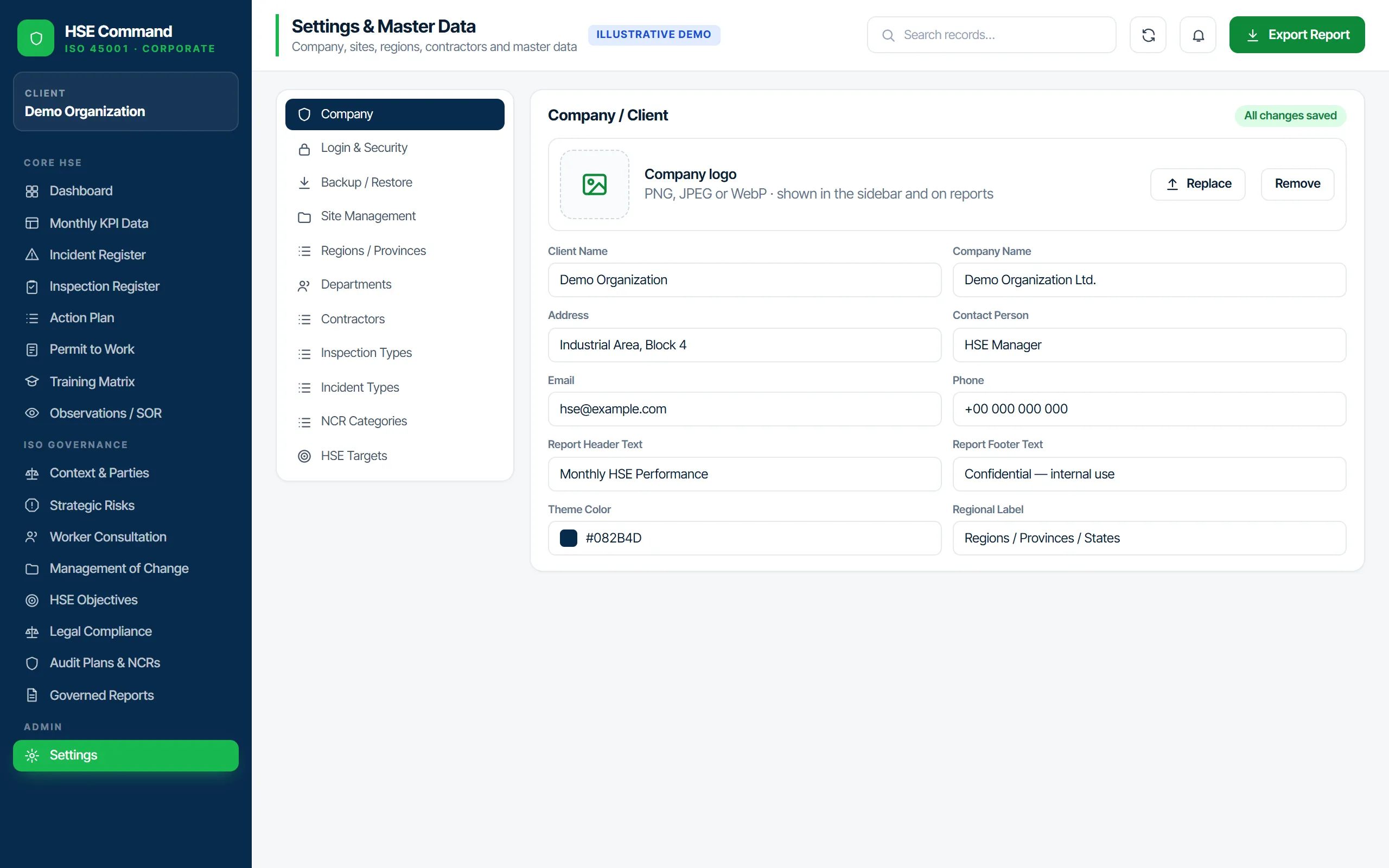Click the Report Header Text field

pyautogui.click(x=744, y=474)
